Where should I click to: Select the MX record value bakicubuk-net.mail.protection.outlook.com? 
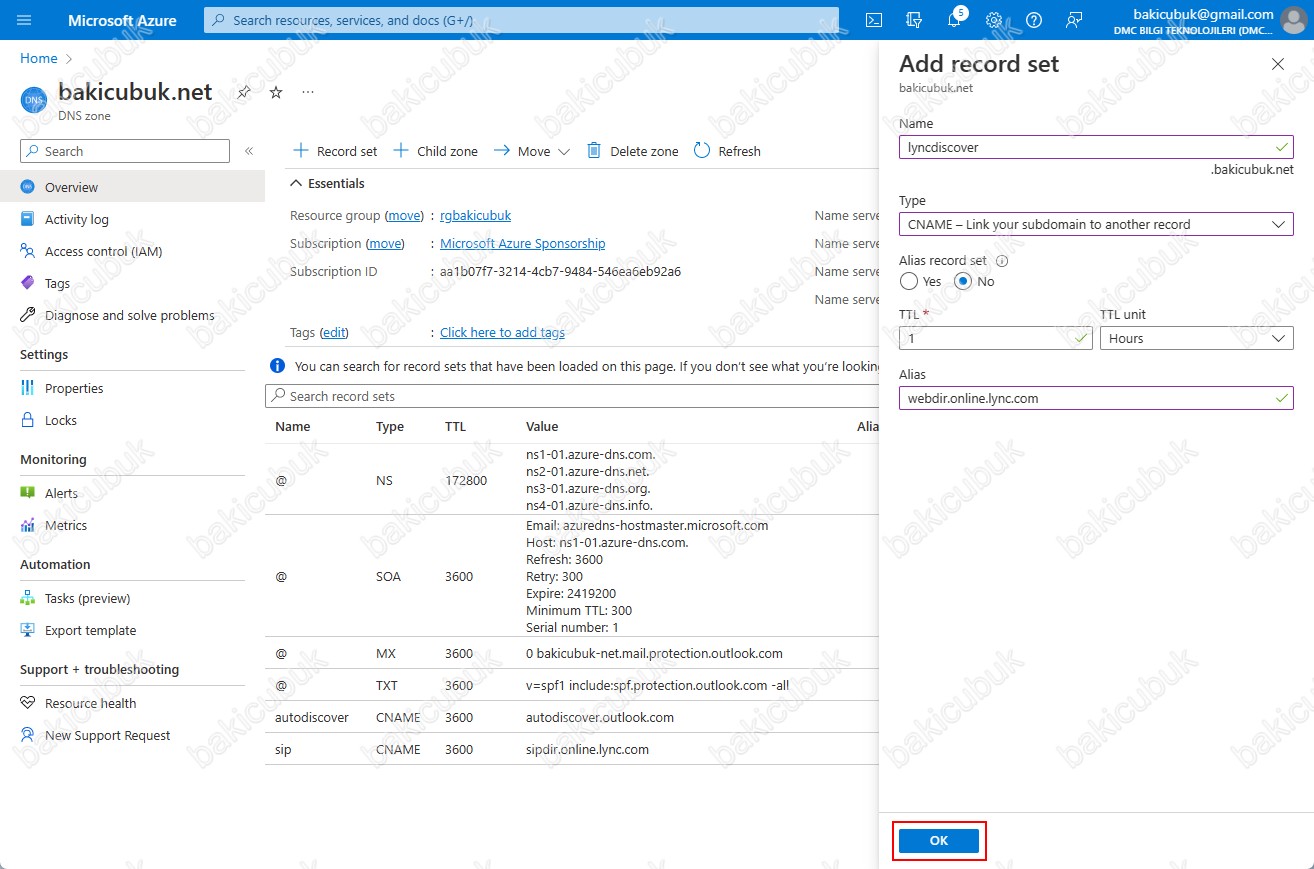click(x=654, y=654)
